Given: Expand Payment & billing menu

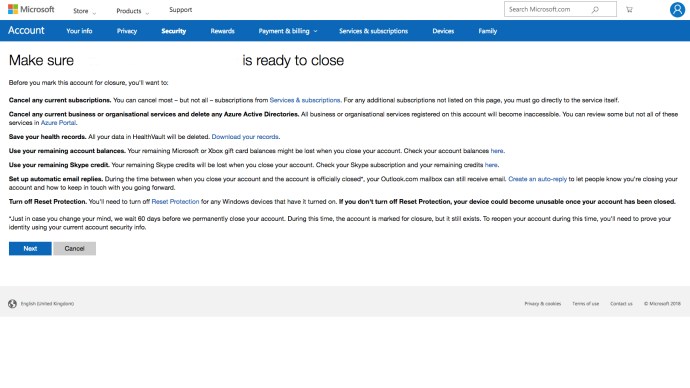Looking at the screenshot, I should [288, 31].
